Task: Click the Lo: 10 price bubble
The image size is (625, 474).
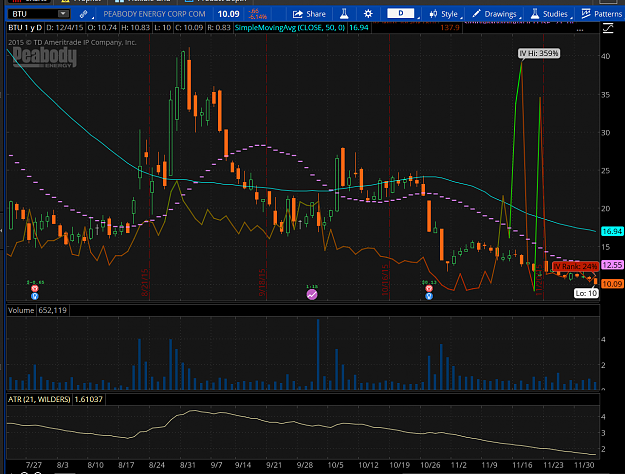Action: tap(586, 293)
